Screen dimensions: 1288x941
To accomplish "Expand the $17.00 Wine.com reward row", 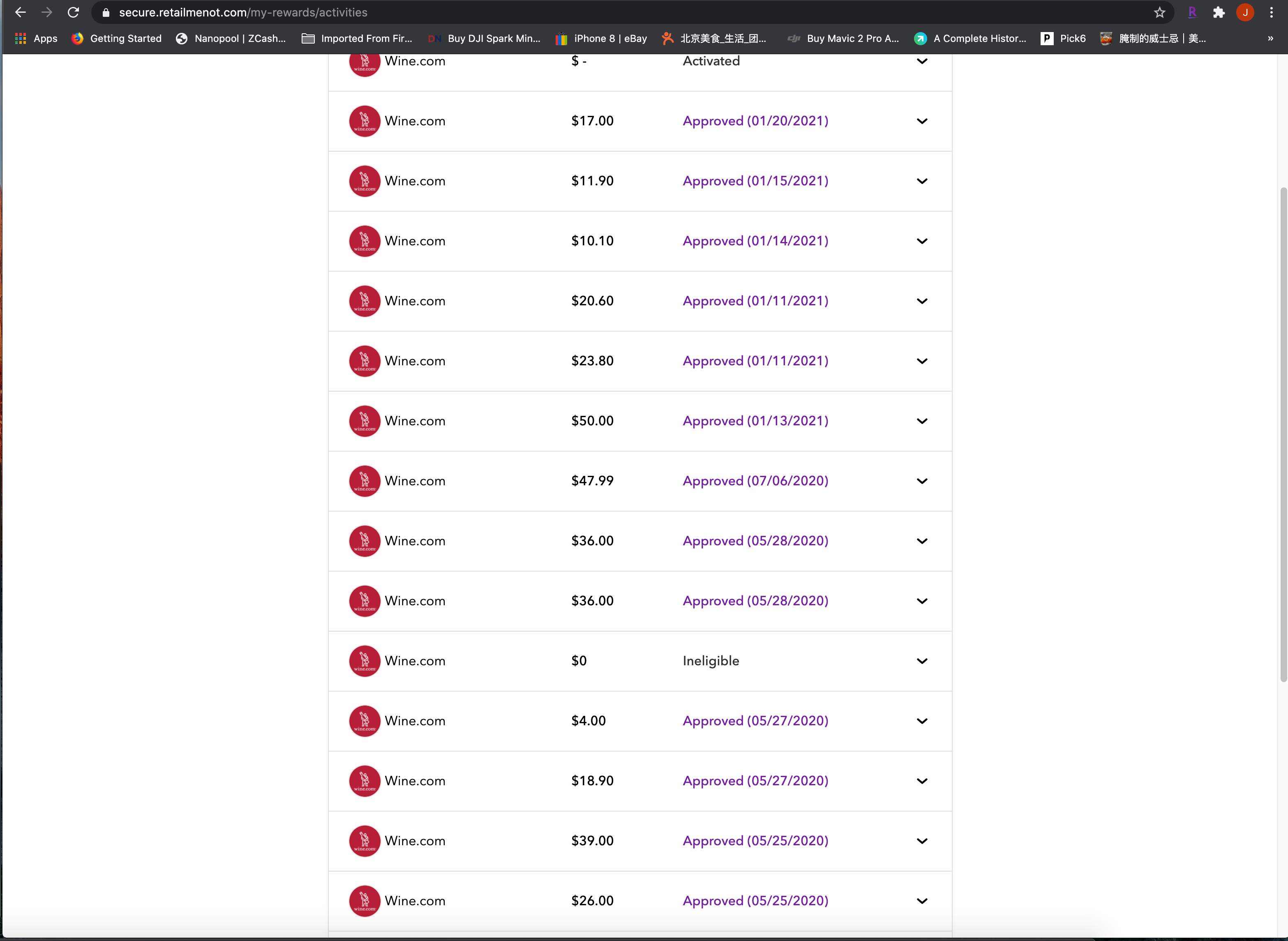I will pyautogui.click(x=922, y=121).
